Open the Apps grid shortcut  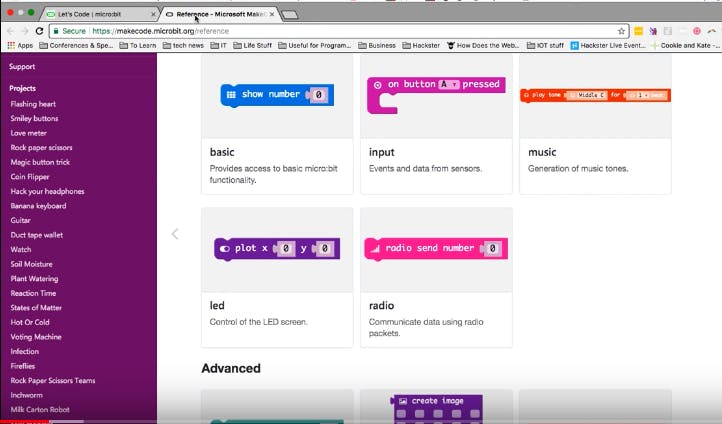[21, 45]
